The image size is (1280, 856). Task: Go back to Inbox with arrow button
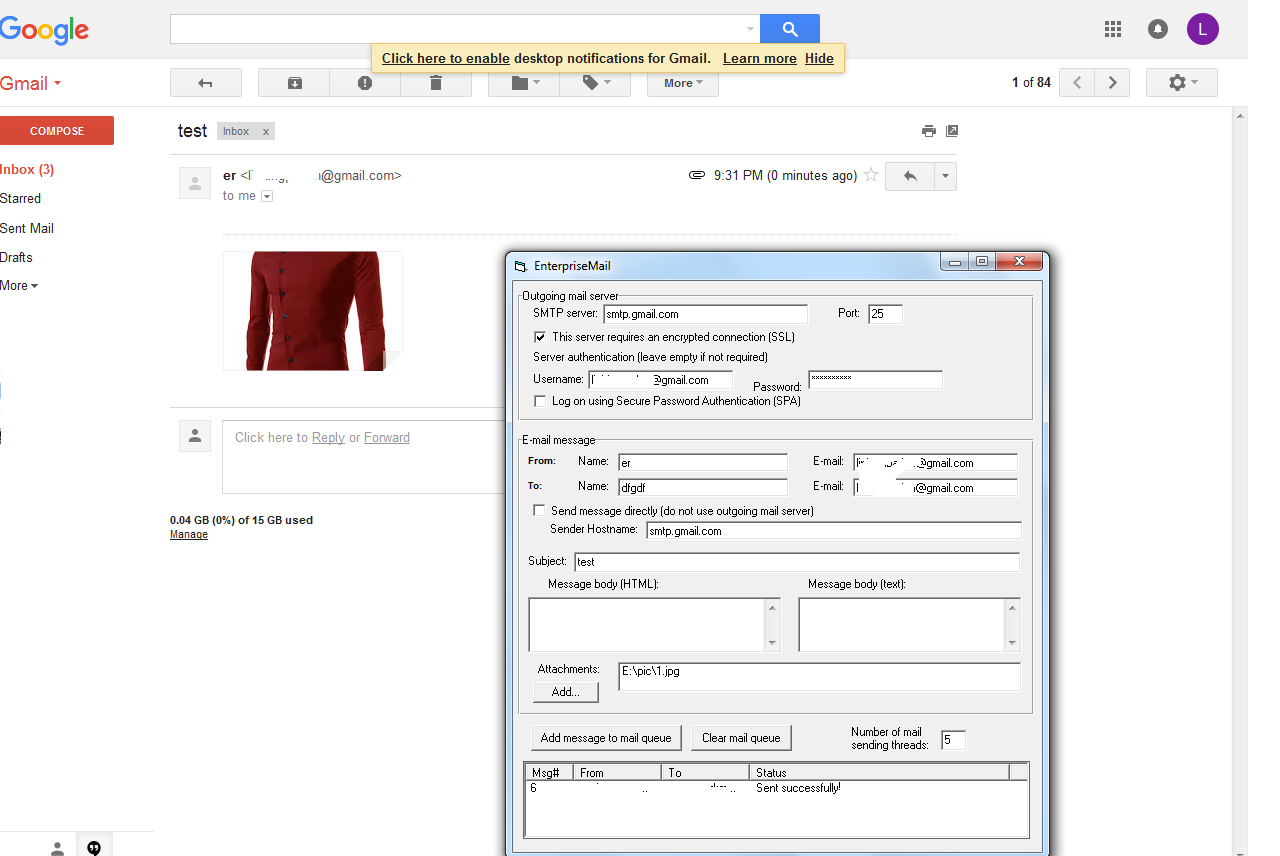pos(206,83)
